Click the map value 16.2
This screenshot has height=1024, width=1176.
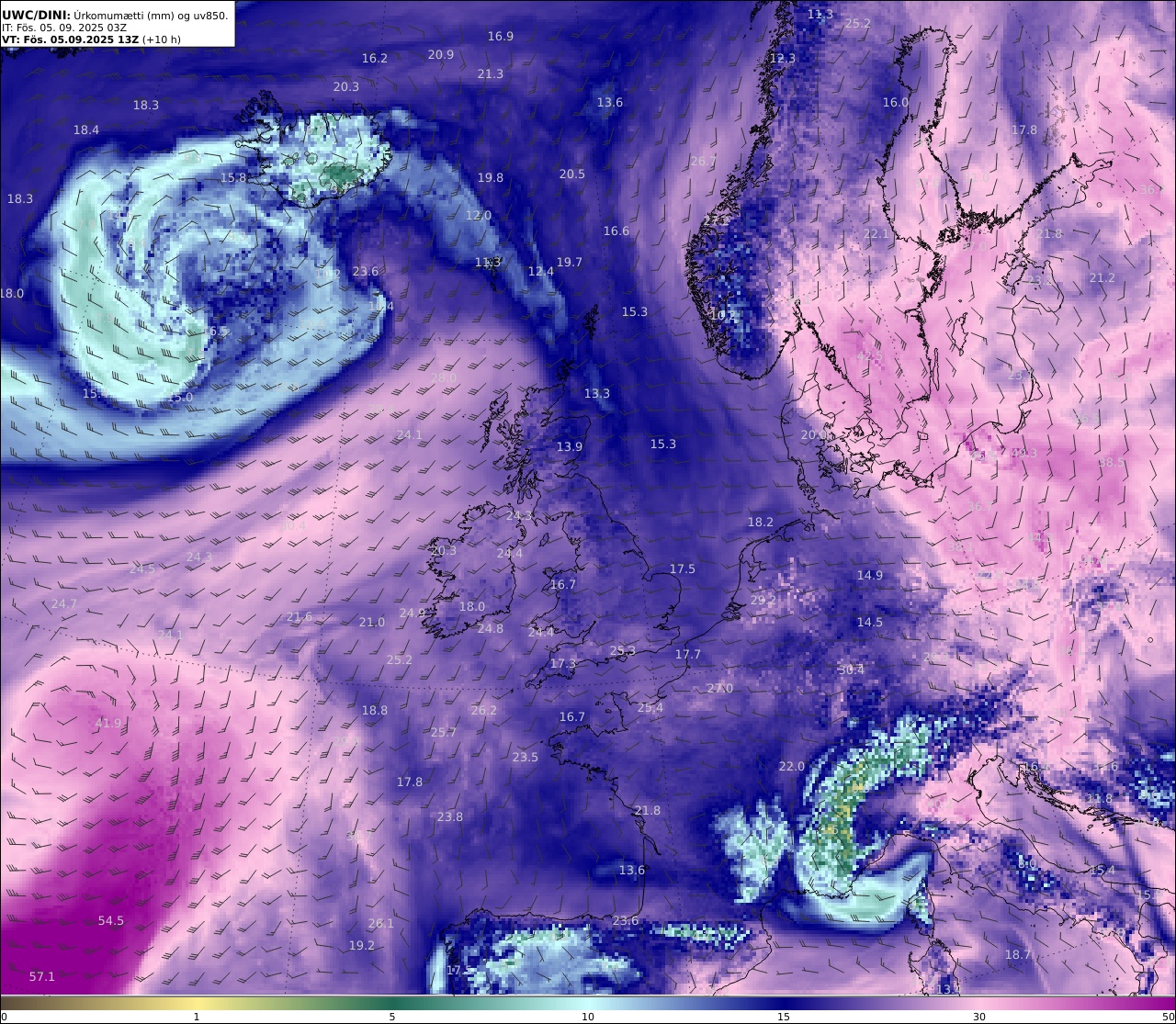coord(375,58)
